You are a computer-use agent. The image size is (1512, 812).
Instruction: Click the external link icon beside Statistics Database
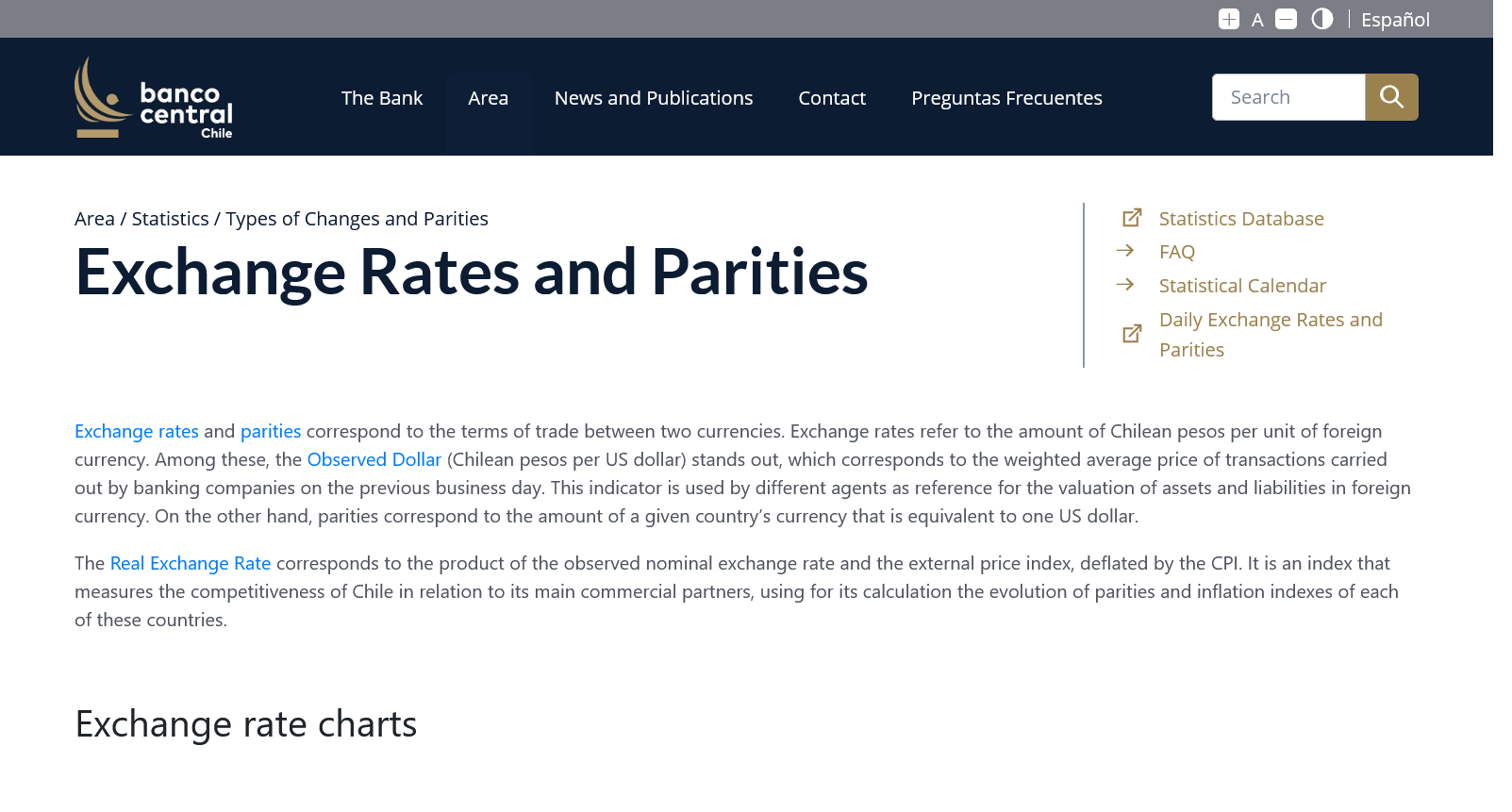[1132, 218]
